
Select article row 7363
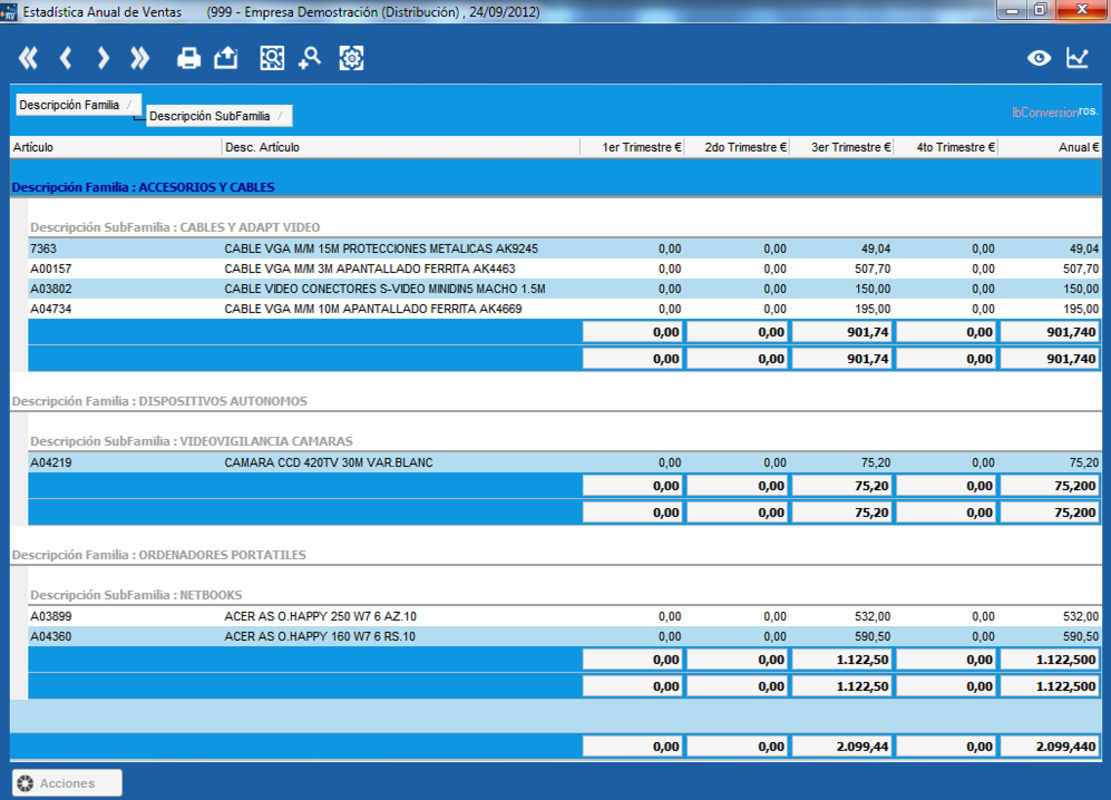coord(564,249)
